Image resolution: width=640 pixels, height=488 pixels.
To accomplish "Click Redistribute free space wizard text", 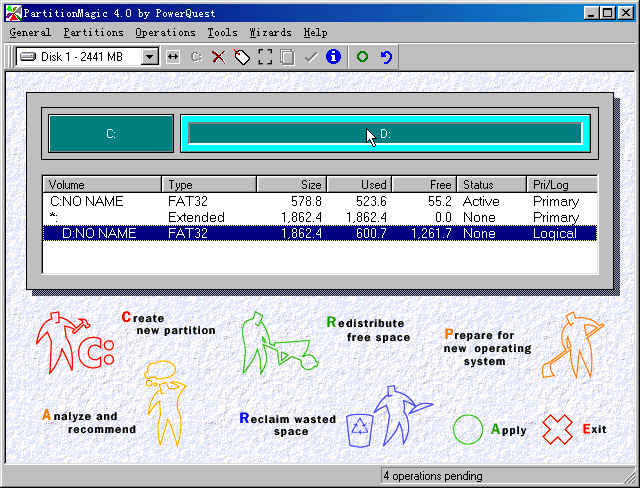I will pos(368,330).
